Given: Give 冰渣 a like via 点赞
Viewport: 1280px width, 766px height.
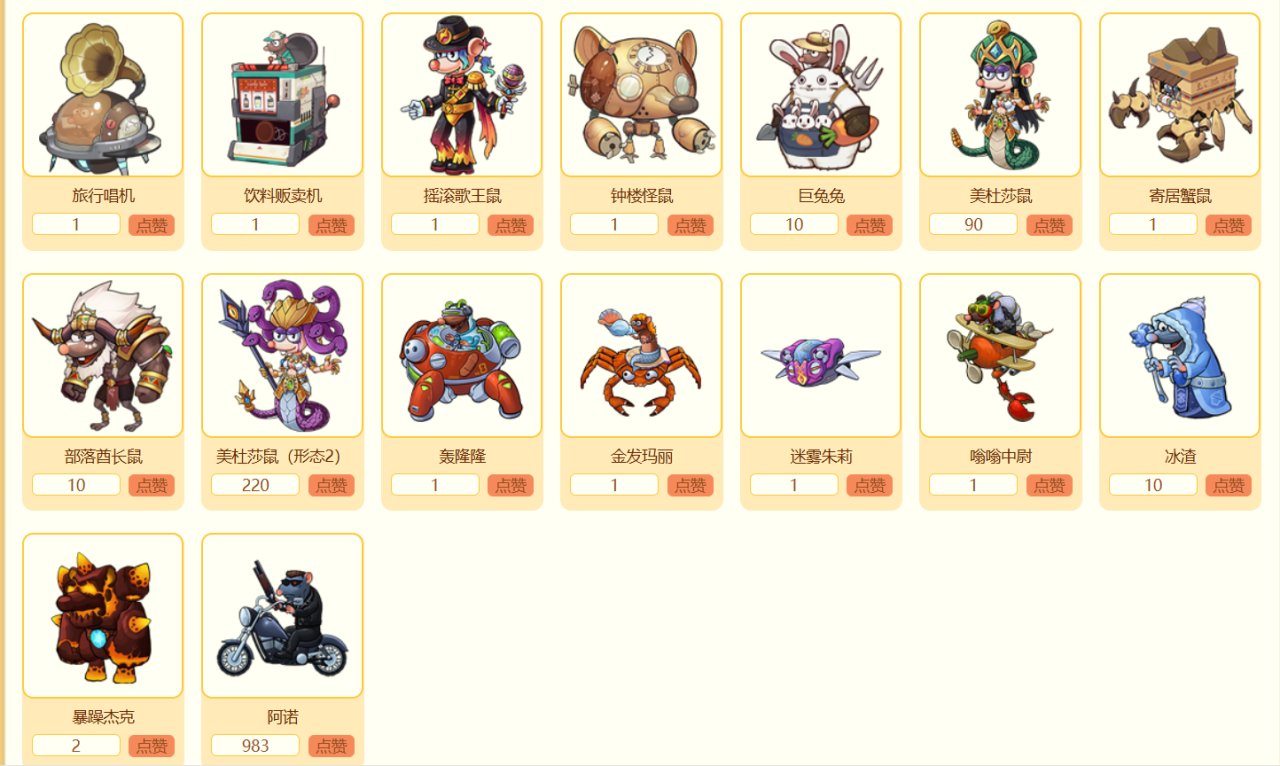Looking at the screenshot, I should point(1229,485).
